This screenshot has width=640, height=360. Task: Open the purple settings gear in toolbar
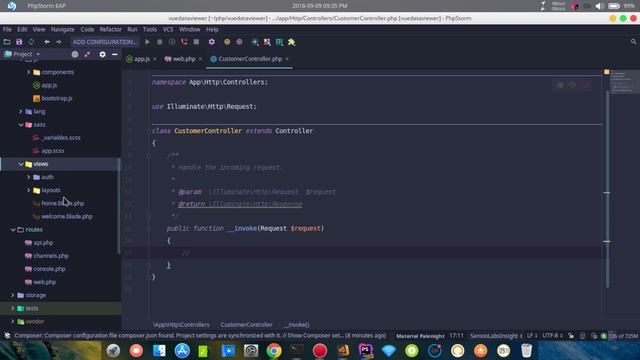[211, 42]
